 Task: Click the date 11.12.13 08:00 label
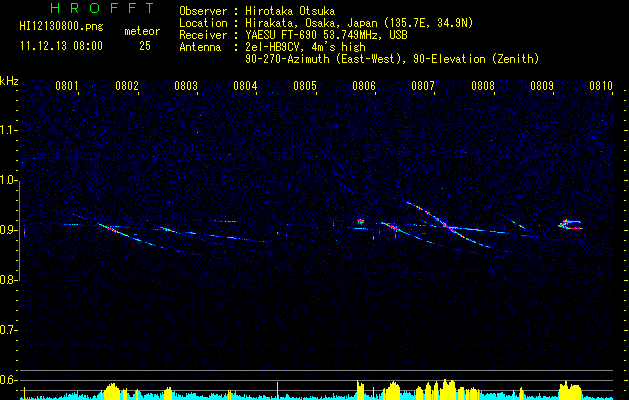(x=61, y=46)
